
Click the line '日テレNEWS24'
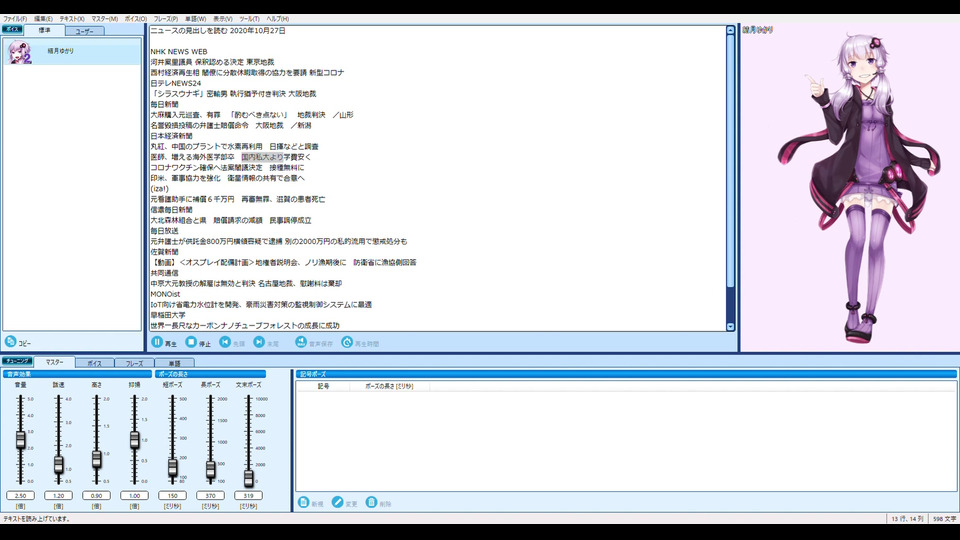tap(176, 83)
